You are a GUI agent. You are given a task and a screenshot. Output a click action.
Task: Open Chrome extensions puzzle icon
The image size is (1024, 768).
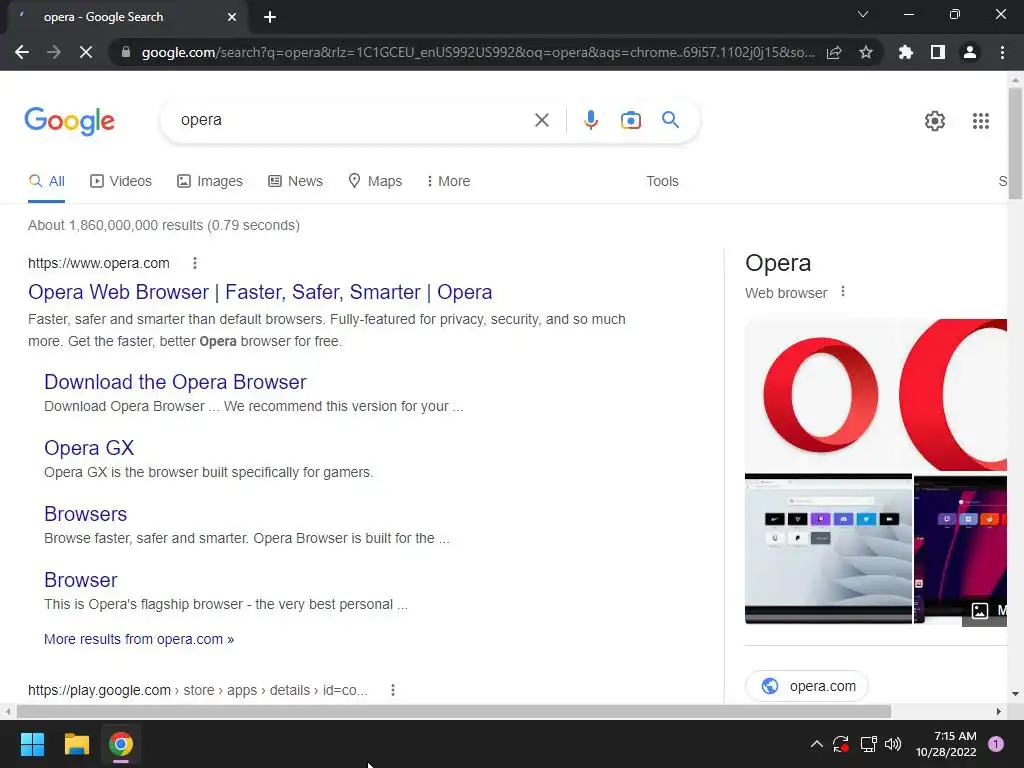point(906,52)
